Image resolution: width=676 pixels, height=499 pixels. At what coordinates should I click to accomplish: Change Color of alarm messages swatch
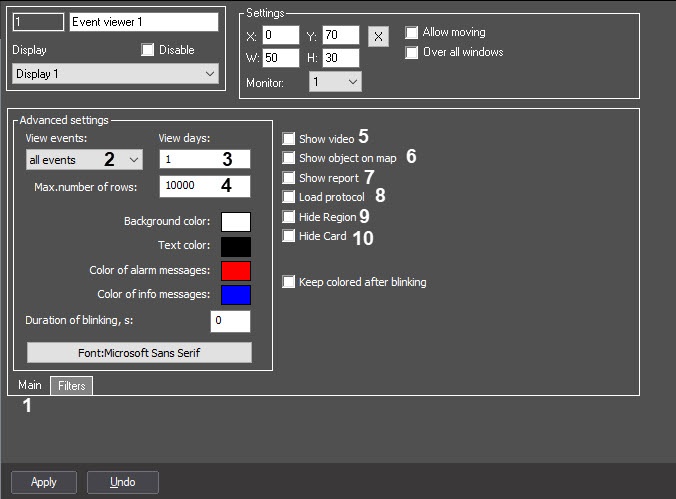point(236,271)
